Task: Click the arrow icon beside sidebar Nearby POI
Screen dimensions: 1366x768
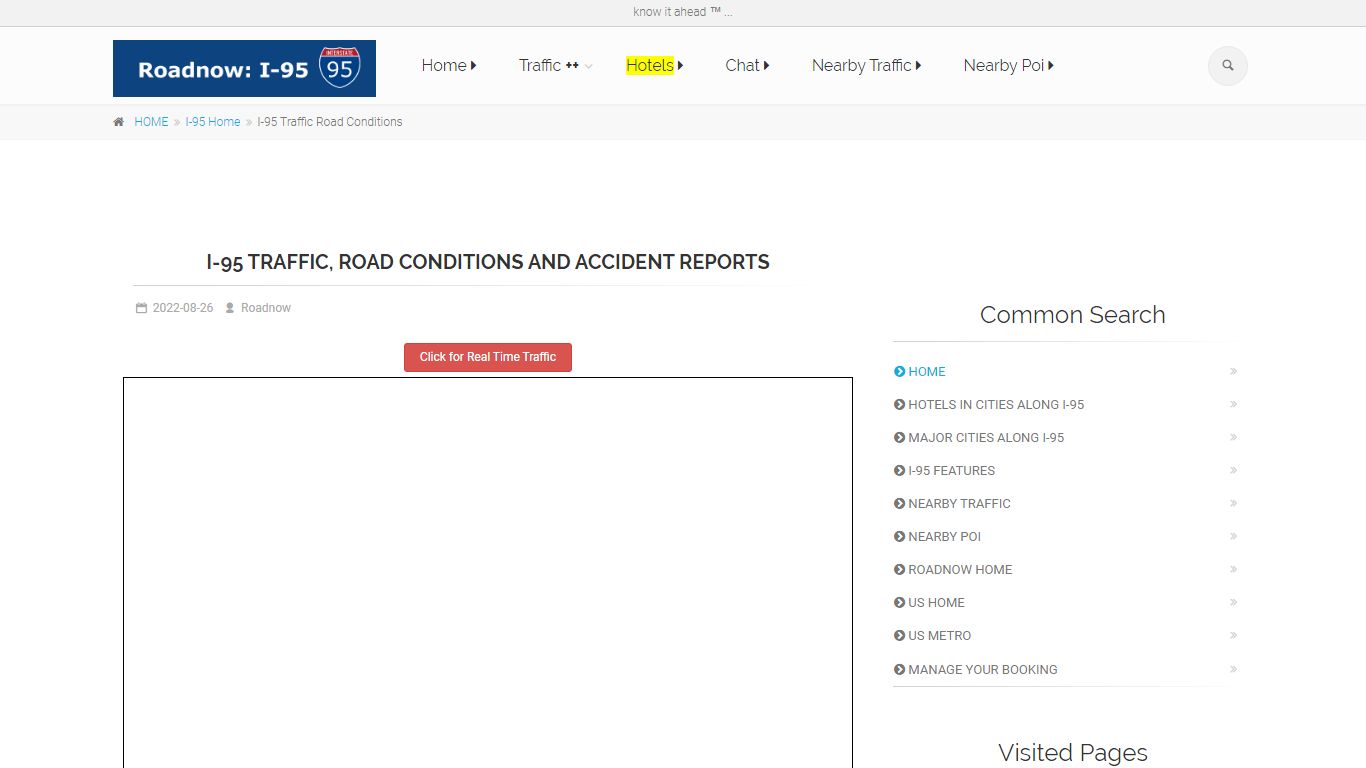Action: click(x=899, y=536)
